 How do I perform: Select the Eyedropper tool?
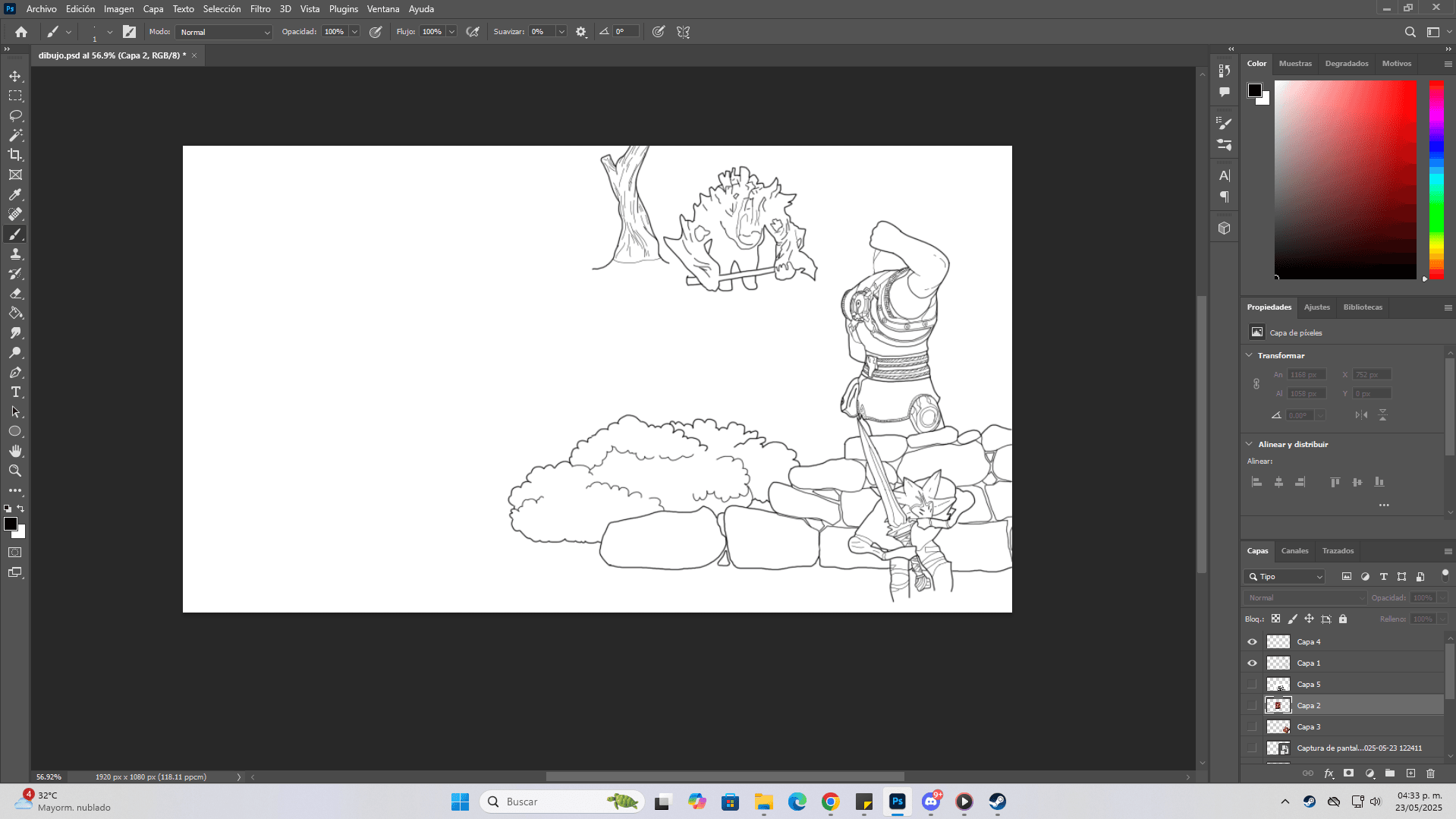click(15, 194)
